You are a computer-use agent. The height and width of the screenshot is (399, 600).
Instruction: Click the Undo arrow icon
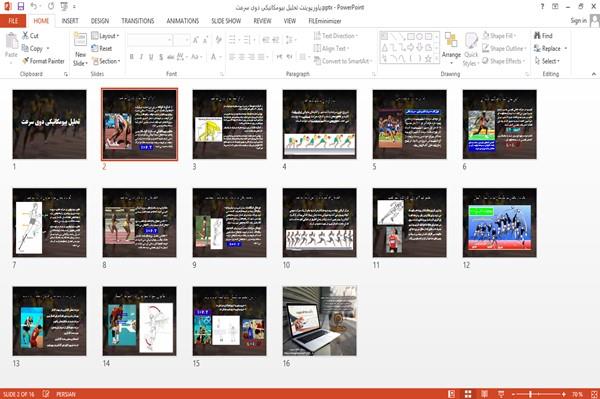(34, 6)
